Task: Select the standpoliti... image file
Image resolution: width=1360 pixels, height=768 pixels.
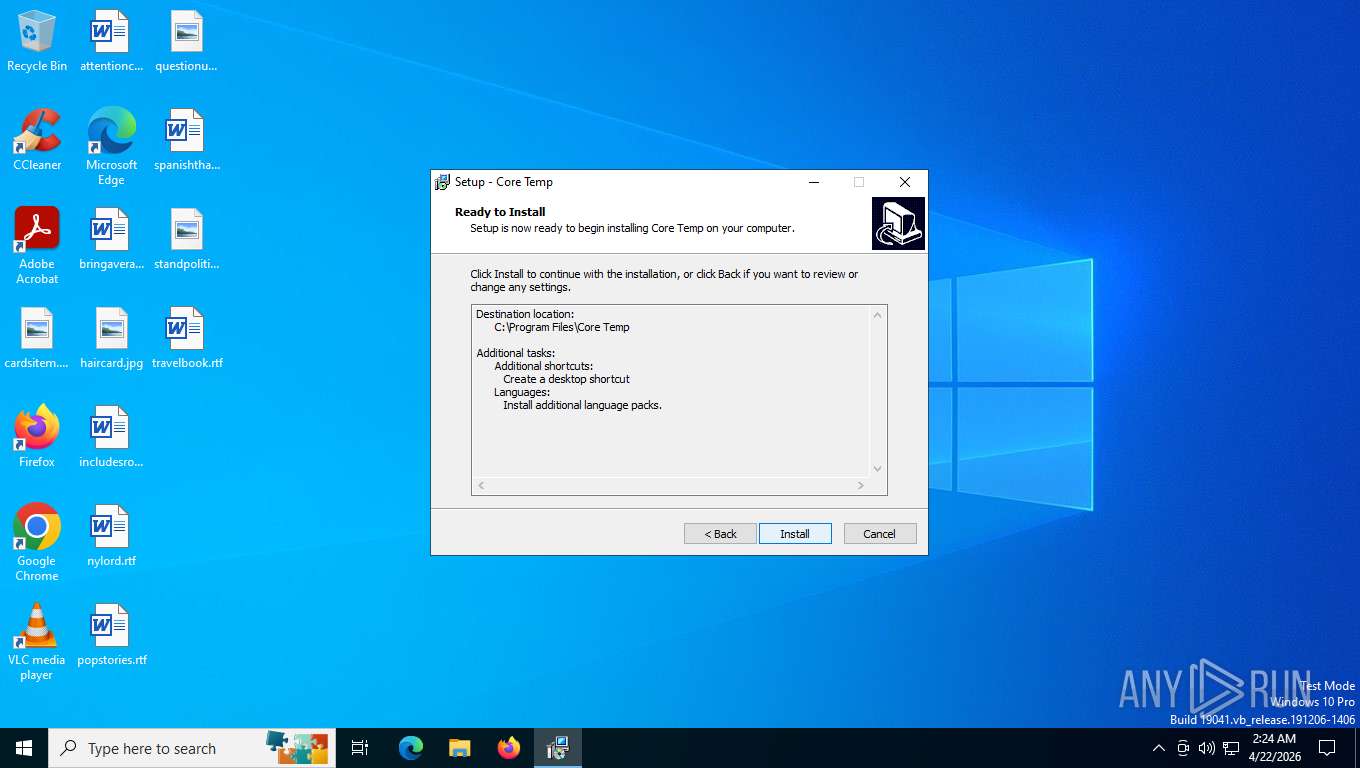Action: [186, 239]
